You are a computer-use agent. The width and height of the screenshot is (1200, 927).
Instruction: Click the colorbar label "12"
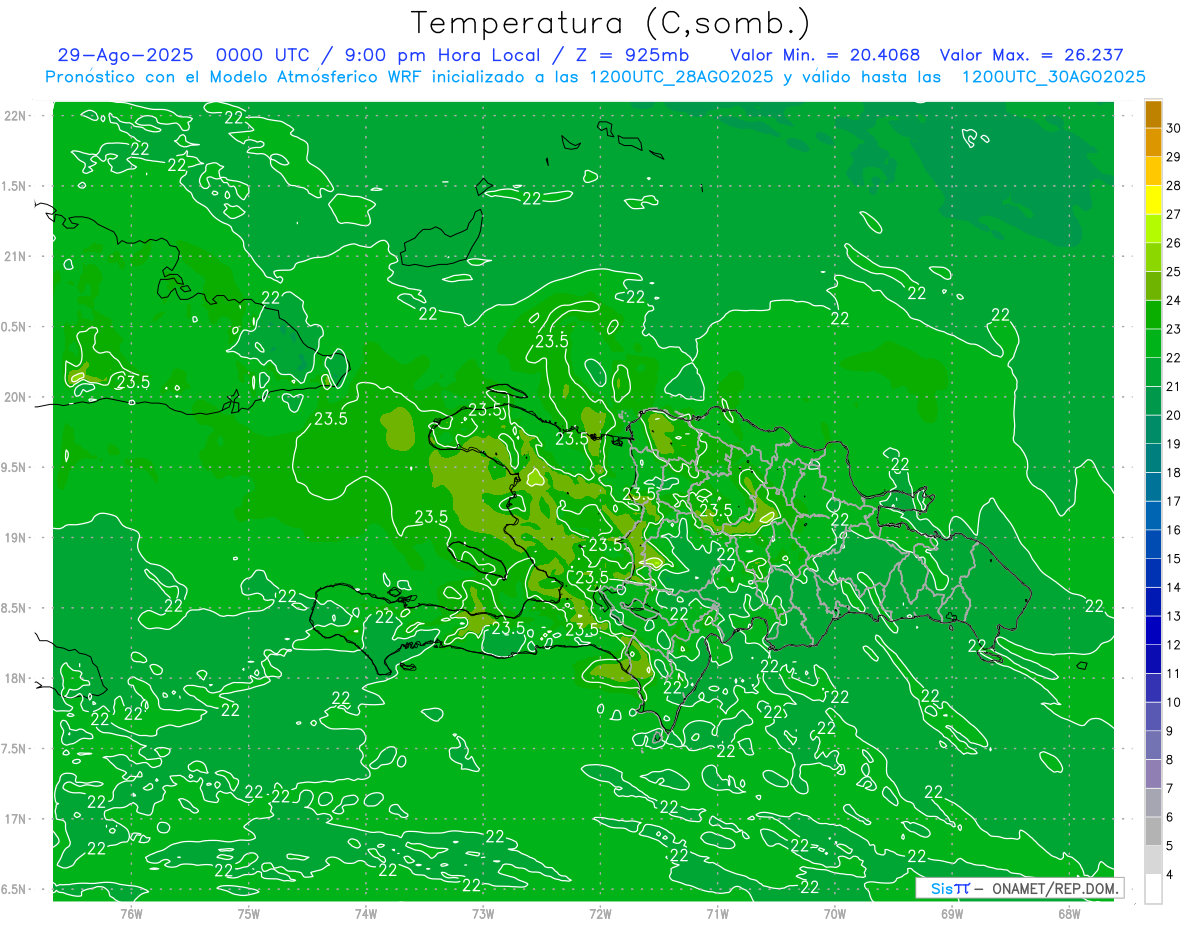(x=1174, y=645)
